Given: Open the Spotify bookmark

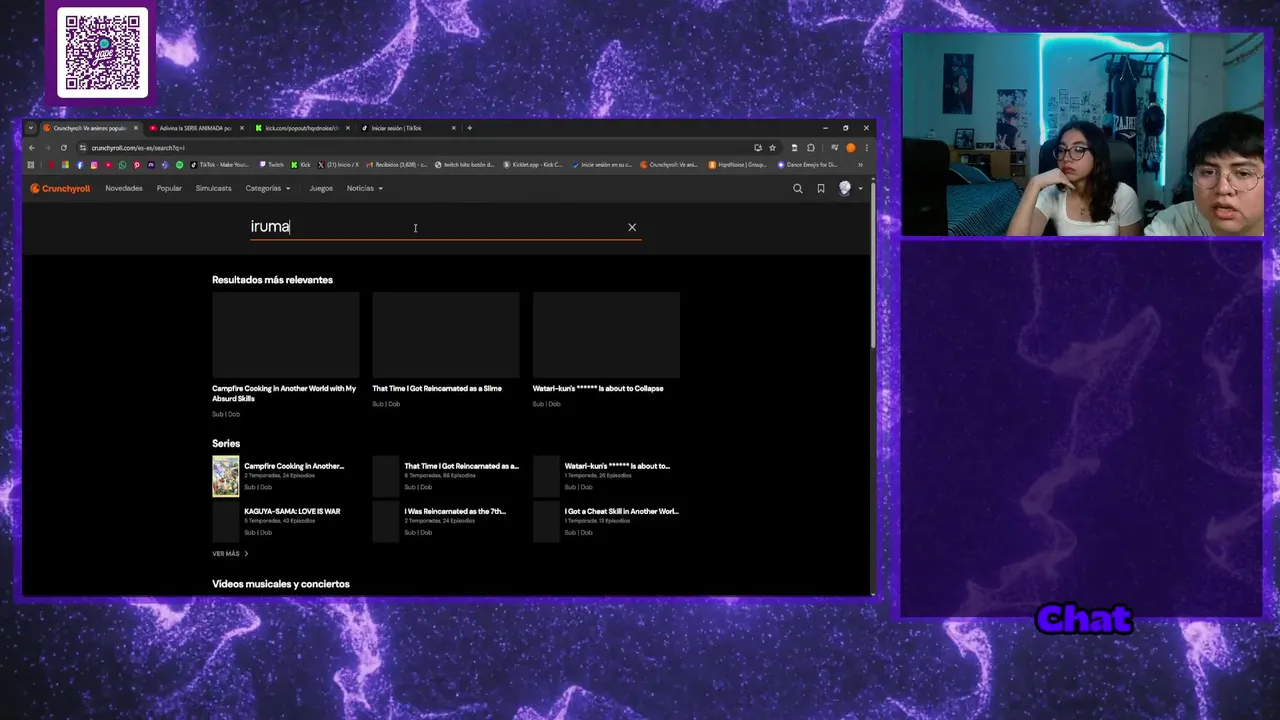Looking at the screenshot, I should 179,165.
